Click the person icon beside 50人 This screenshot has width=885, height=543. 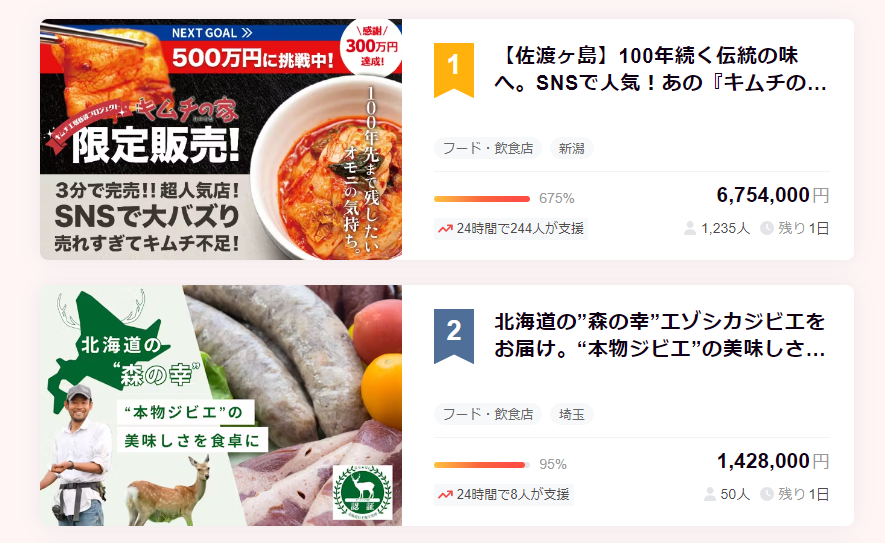coord(710,494)
